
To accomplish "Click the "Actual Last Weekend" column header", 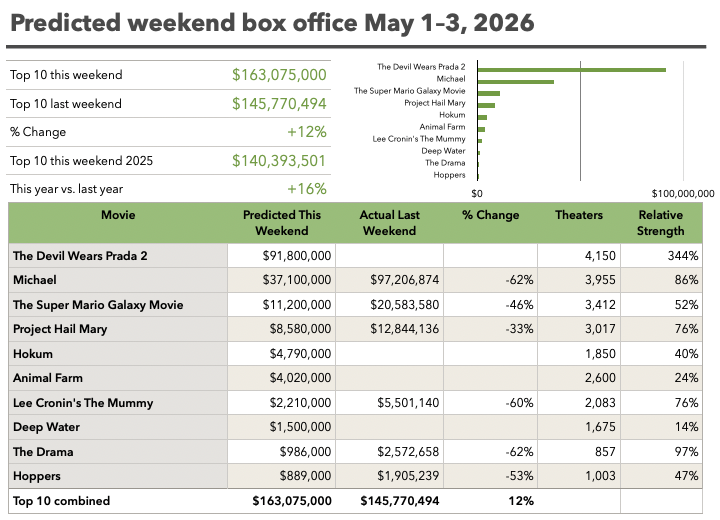I will coord(389,223).
